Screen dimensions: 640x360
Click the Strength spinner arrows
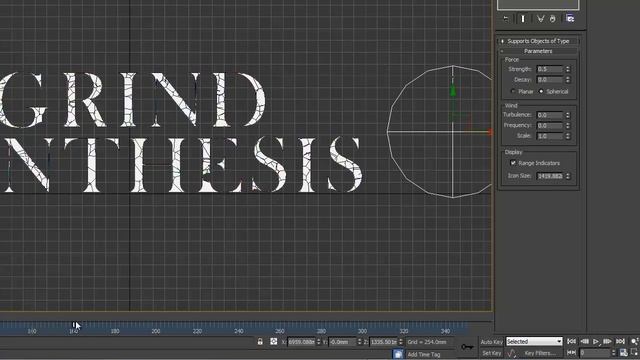click(568, 69)
